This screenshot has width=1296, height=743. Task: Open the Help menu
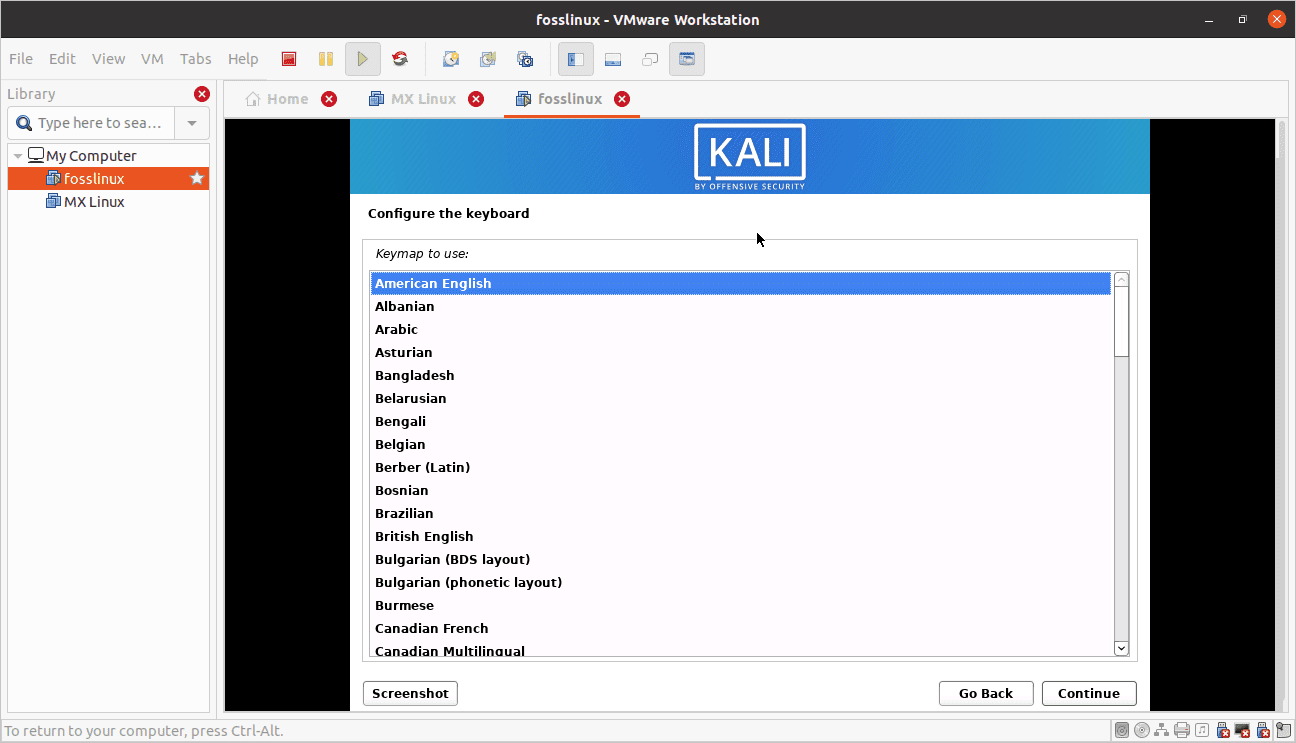[x=243, y=59]
